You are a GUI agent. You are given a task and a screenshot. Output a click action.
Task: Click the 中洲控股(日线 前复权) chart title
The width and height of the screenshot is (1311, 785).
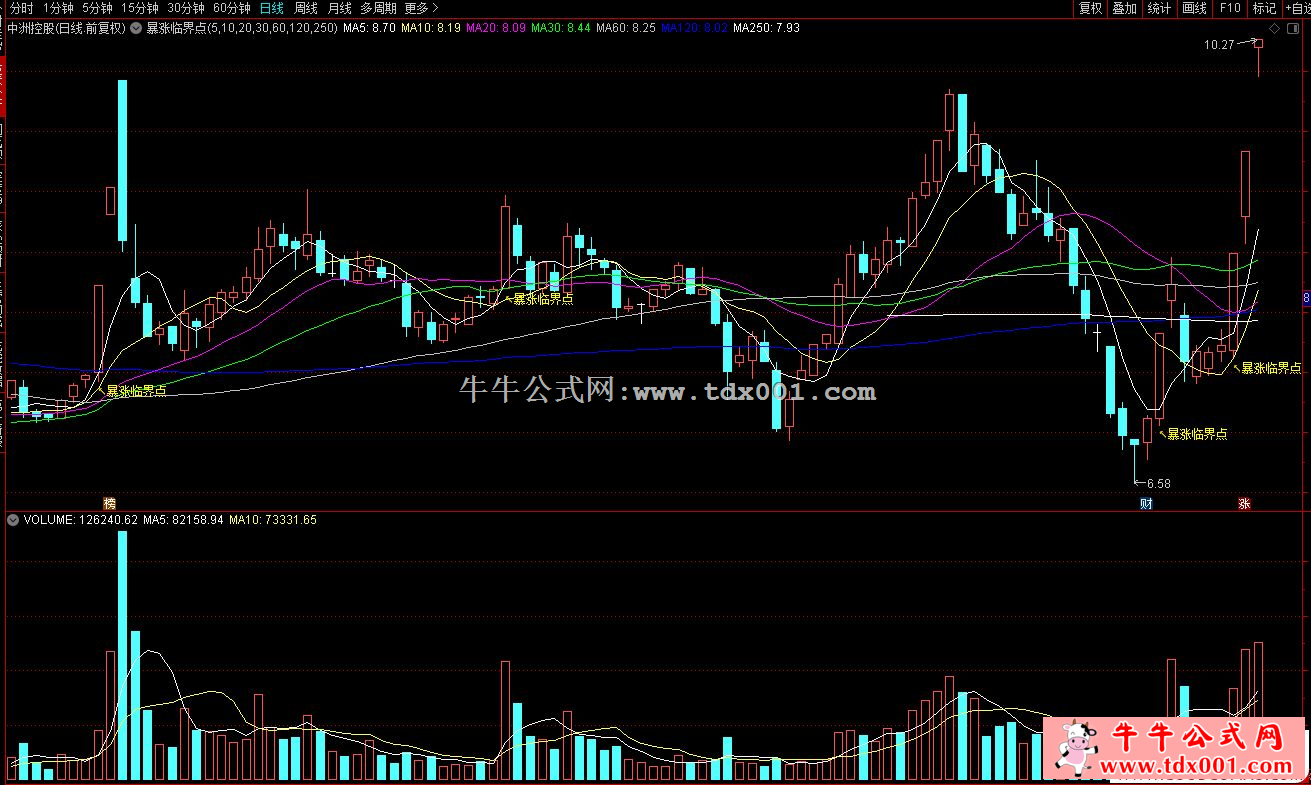[68, 28]
